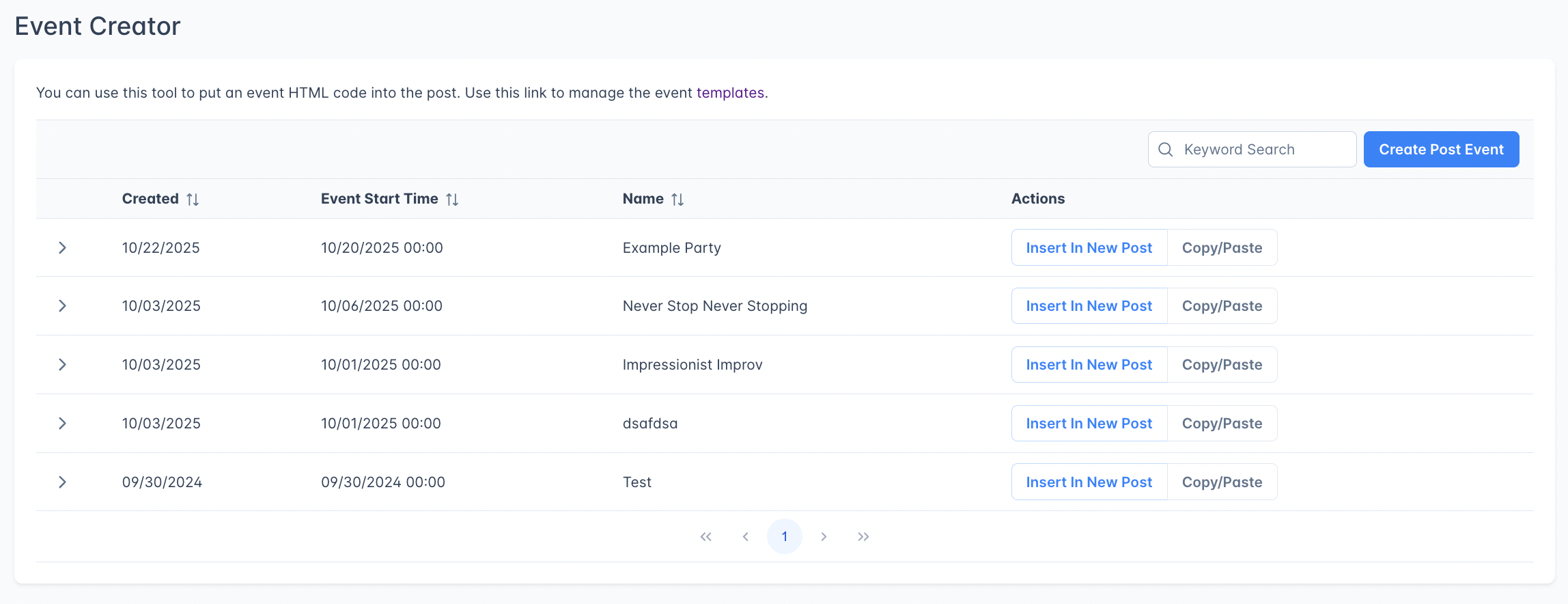The width and height of the screenshot is (1568, 604).
Task: Click the Event Start Time header label
Action: tap(380, 199)
